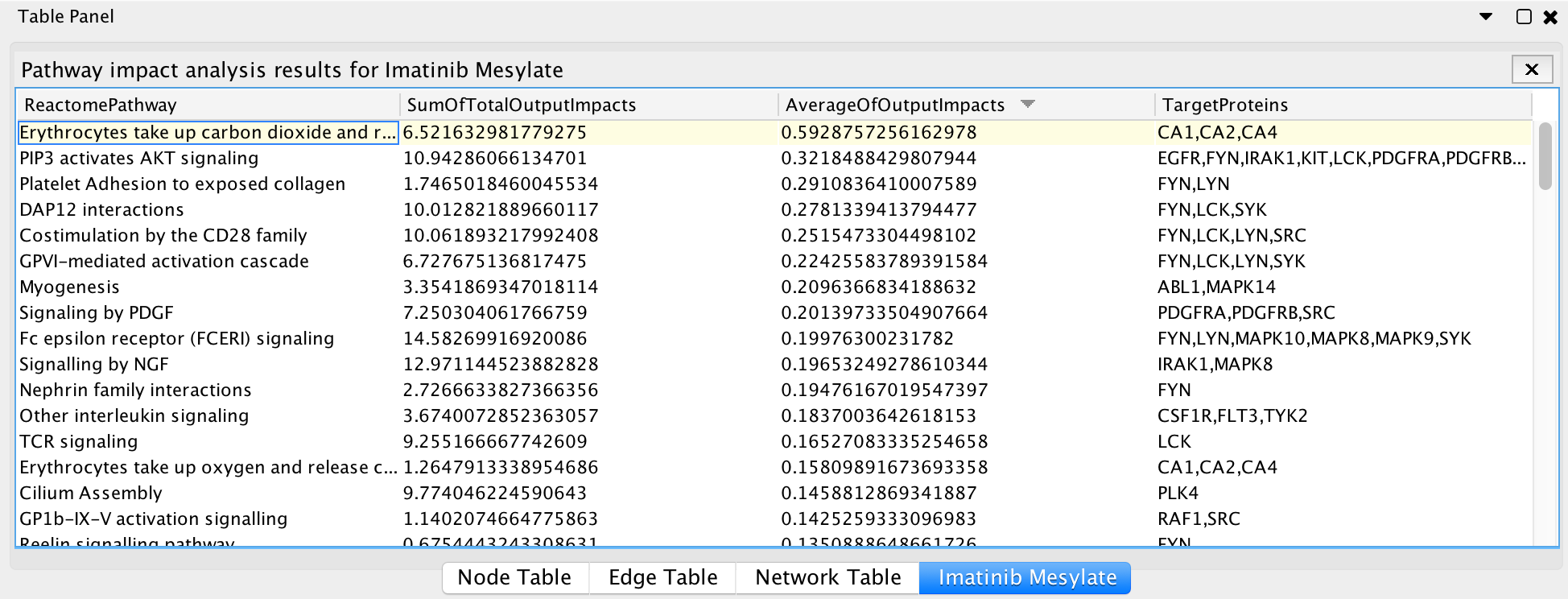Close the Table Panel with the X icon

click(1550, 17)
